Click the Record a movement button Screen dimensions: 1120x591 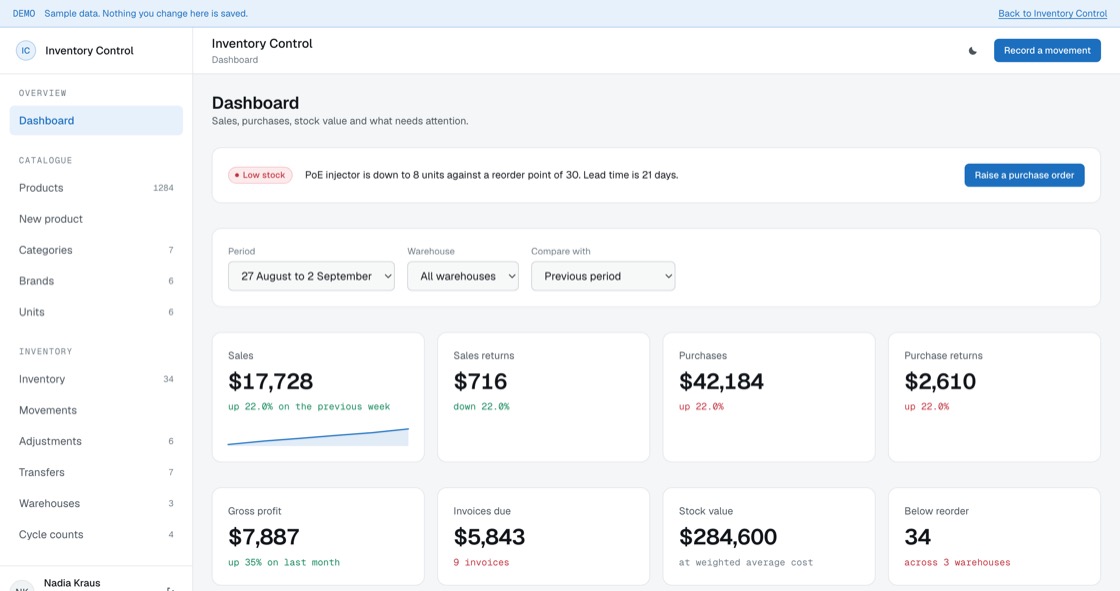(1047, 51)
